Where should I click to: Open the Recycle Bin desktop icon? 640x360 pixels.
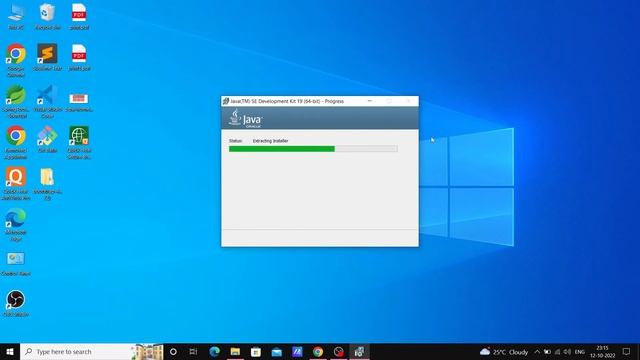[47, 16]
